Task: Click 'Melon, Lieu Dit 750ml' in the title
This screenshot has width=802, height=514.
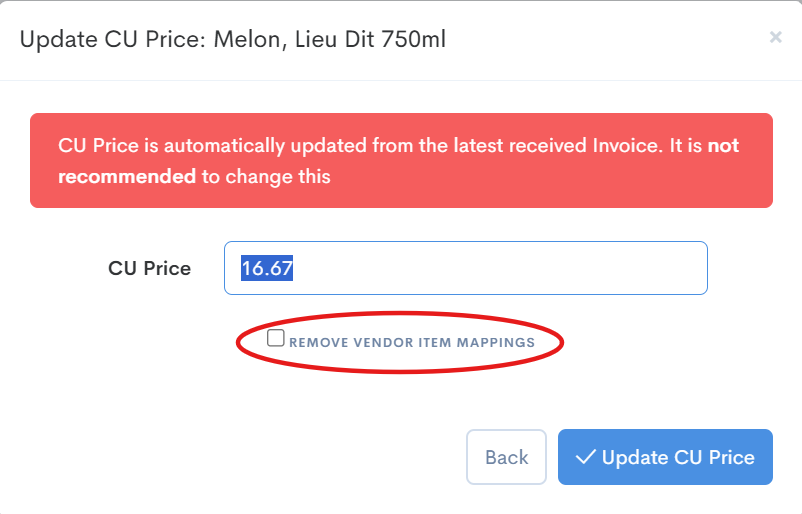Action: (330, 40)
